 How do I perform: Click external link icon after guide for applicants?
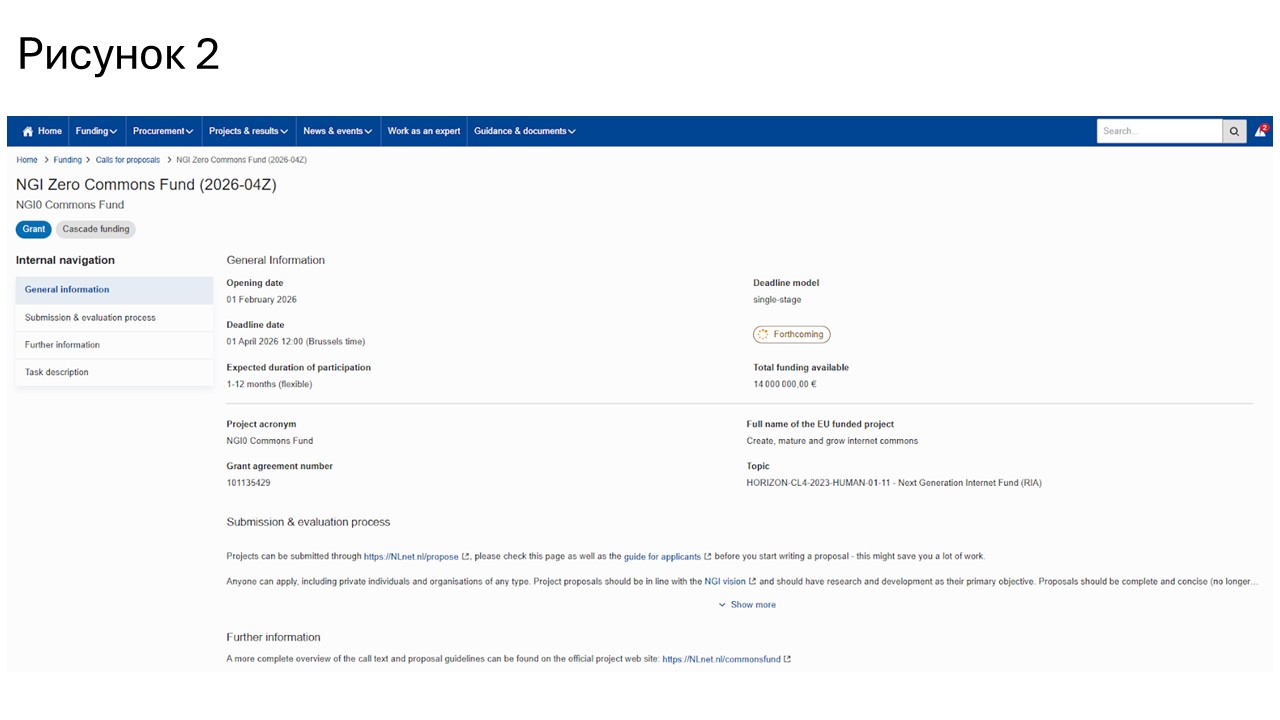coord(708,557)
